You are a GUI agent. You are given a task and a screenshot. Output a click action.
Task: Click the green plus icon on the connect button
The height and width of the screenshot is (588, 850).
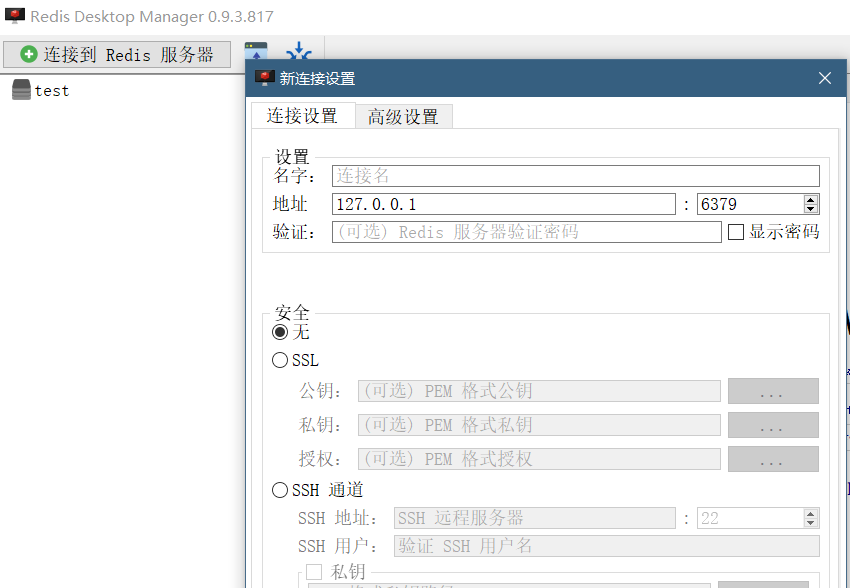pos(29,54)
